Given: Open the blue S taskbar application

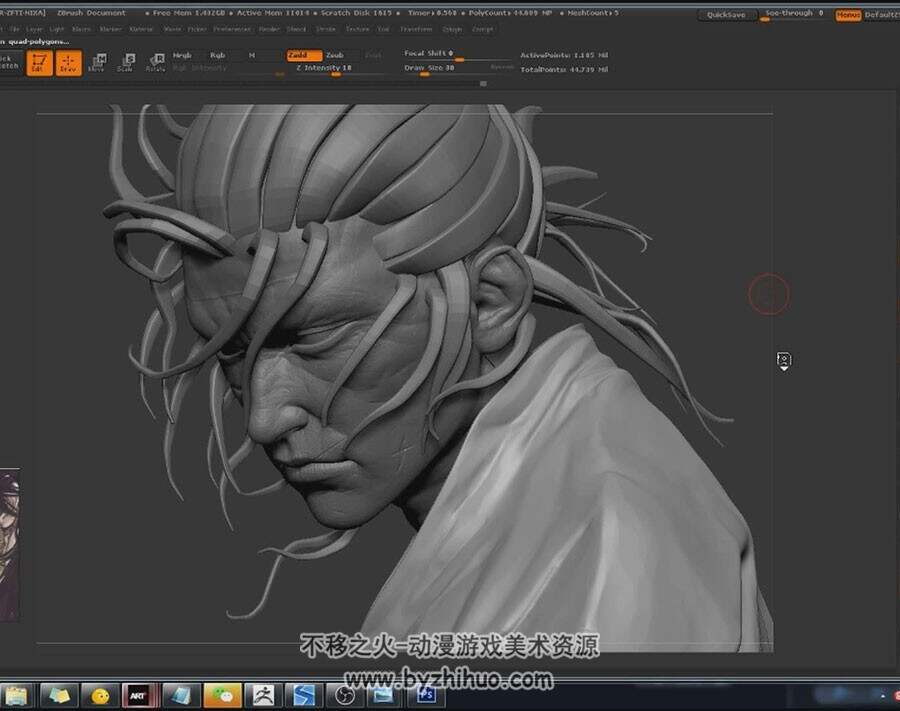Looking at the screenshot, I should [x=304, y=696].
